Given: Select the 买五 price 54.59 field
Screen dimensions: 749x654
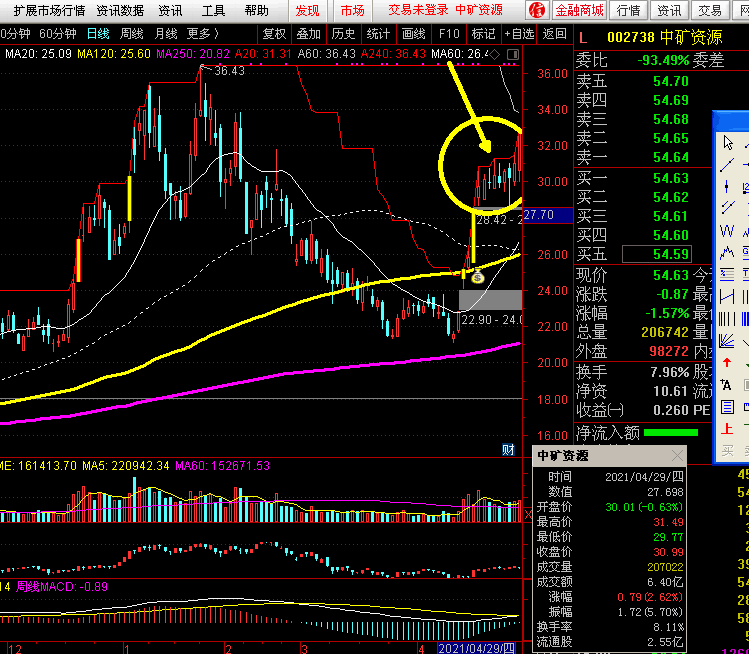Looking at the screenshot, I should point(656,254).
